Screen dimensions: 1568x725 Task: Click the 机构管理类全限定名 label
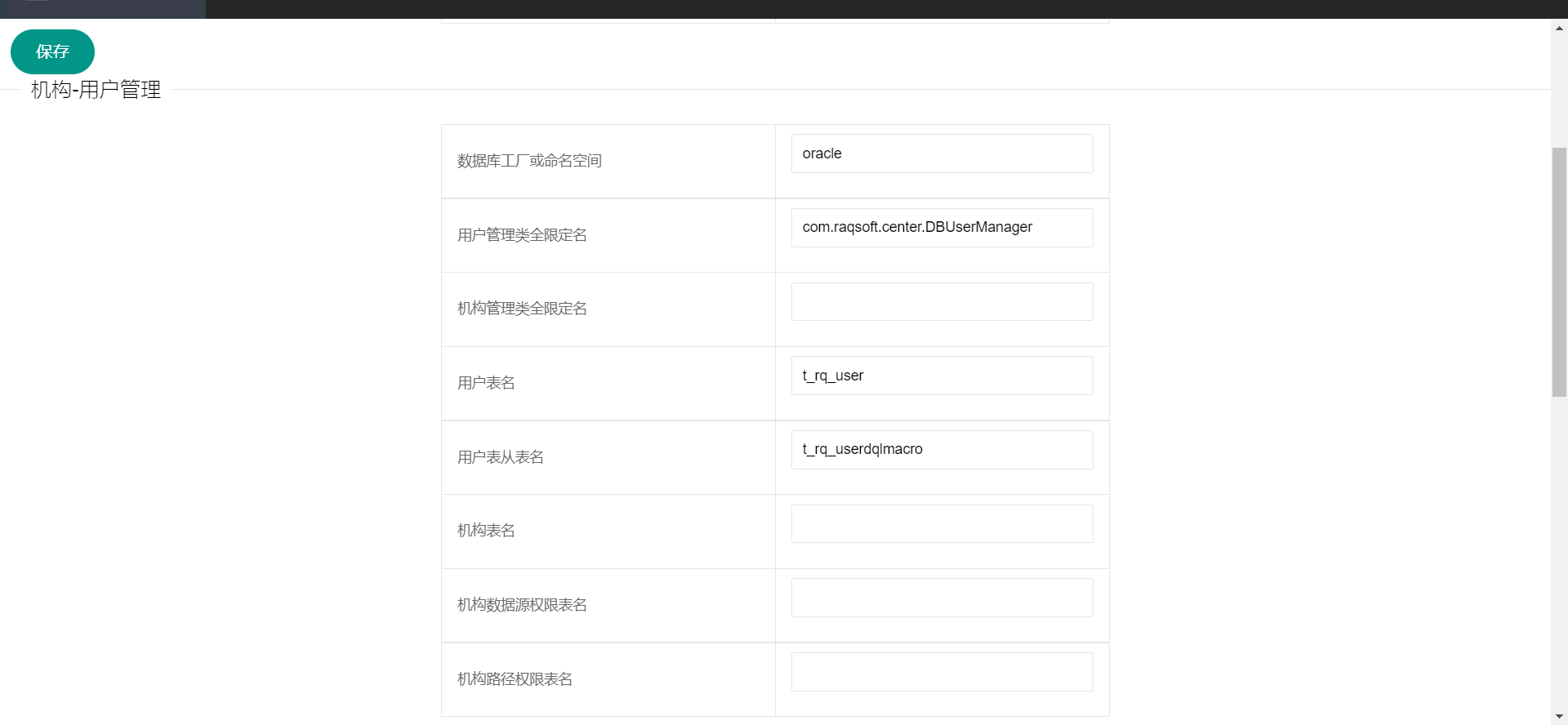(522, 309)
